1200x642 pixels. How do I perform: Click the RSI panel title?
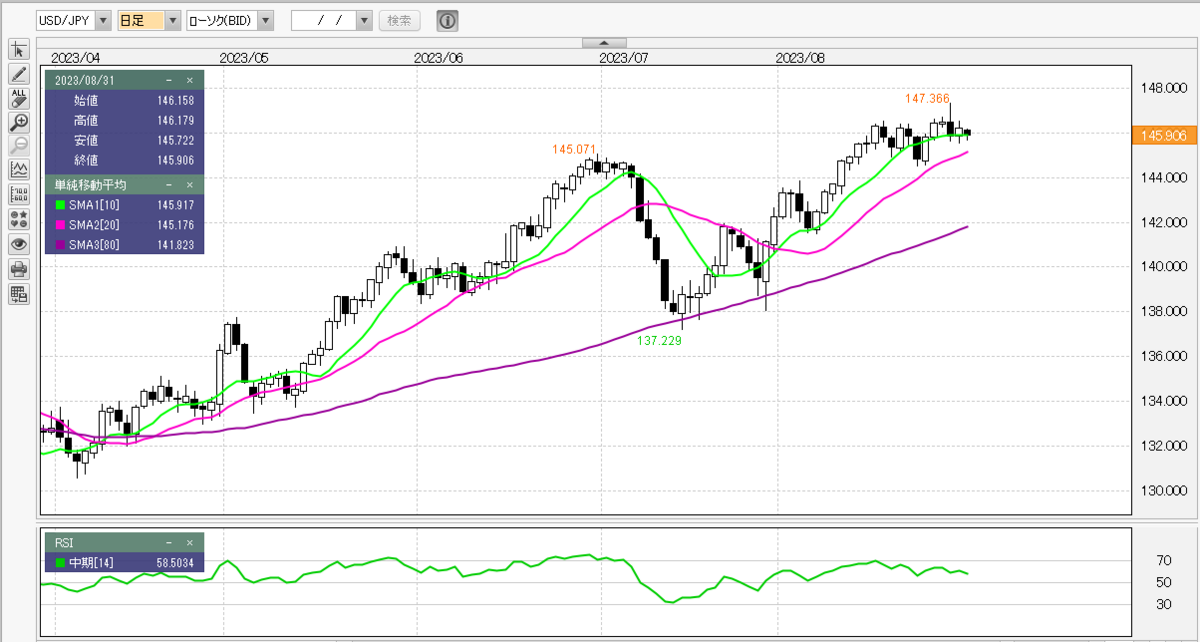pos(64,542)
